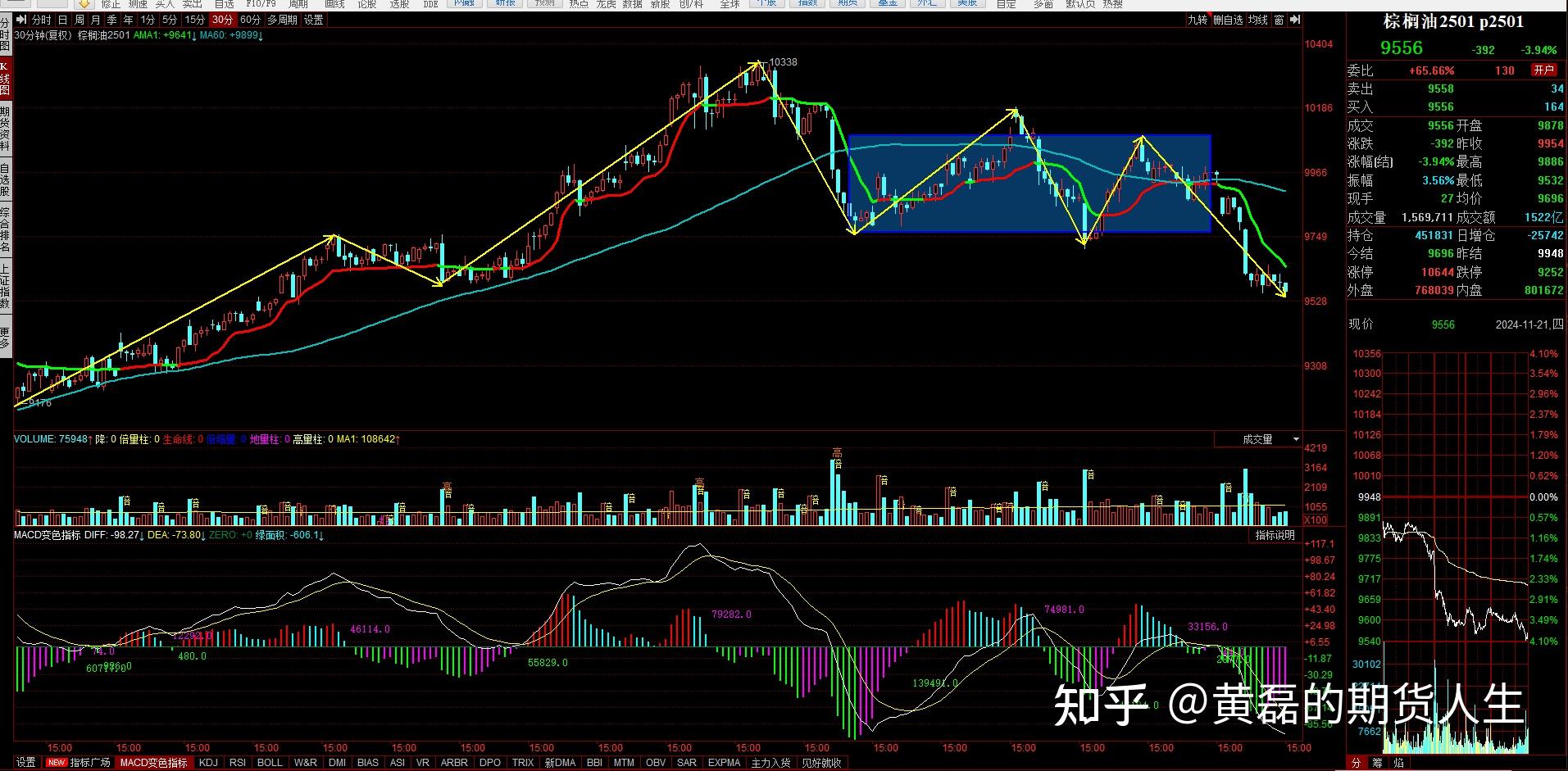Toggle the 九转 indicator overlay
The height and width of the screenshot is (771, 1568).
1197,20
